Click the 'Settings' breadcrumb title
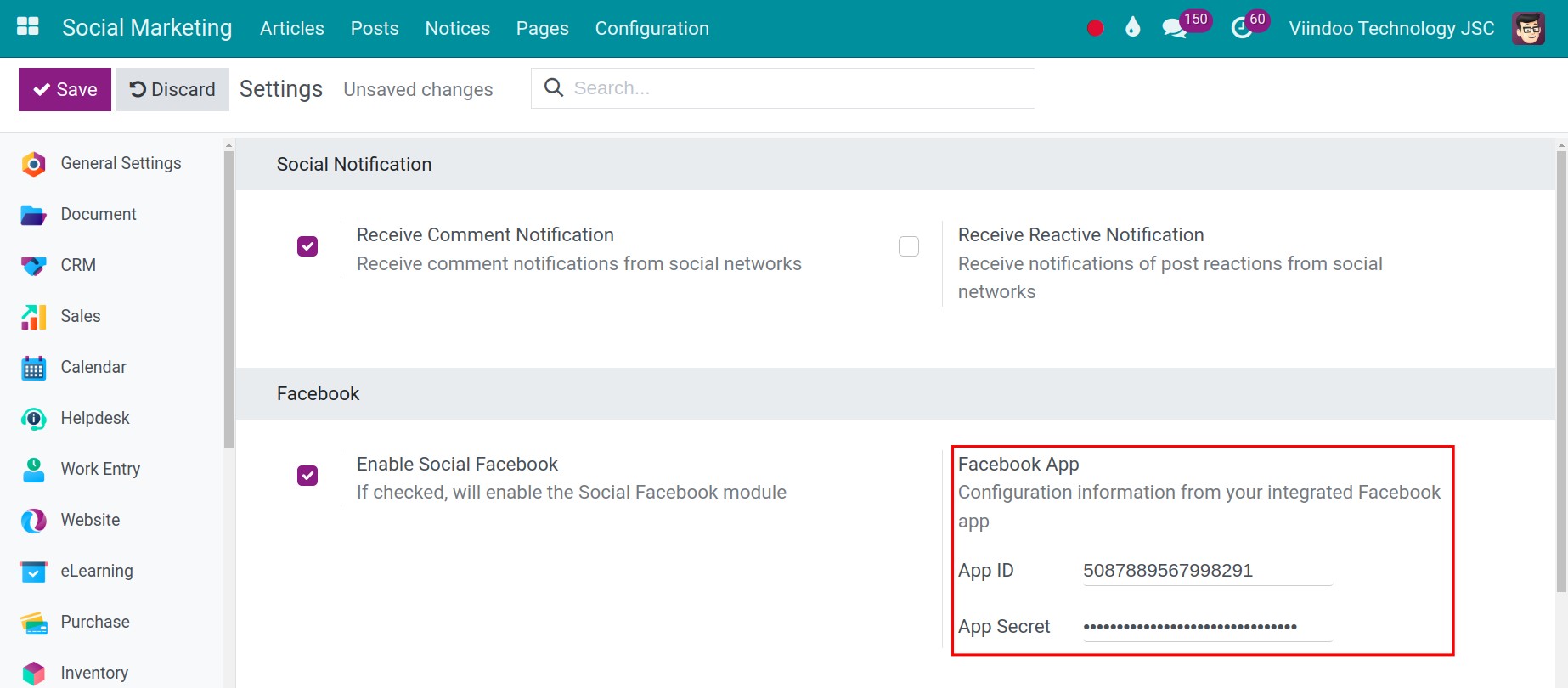 281,89
